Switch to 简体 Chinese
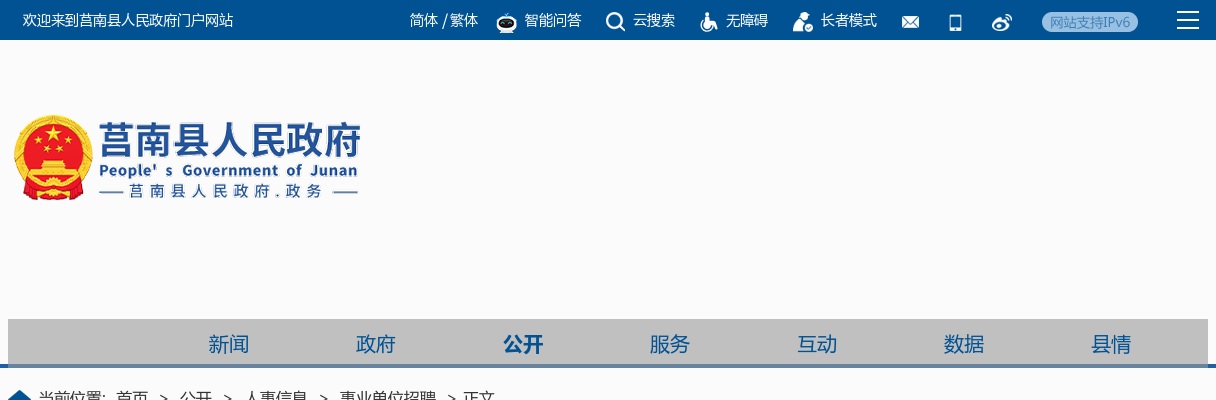This screenshot has width=1216, height=400. tap(424, 20)
